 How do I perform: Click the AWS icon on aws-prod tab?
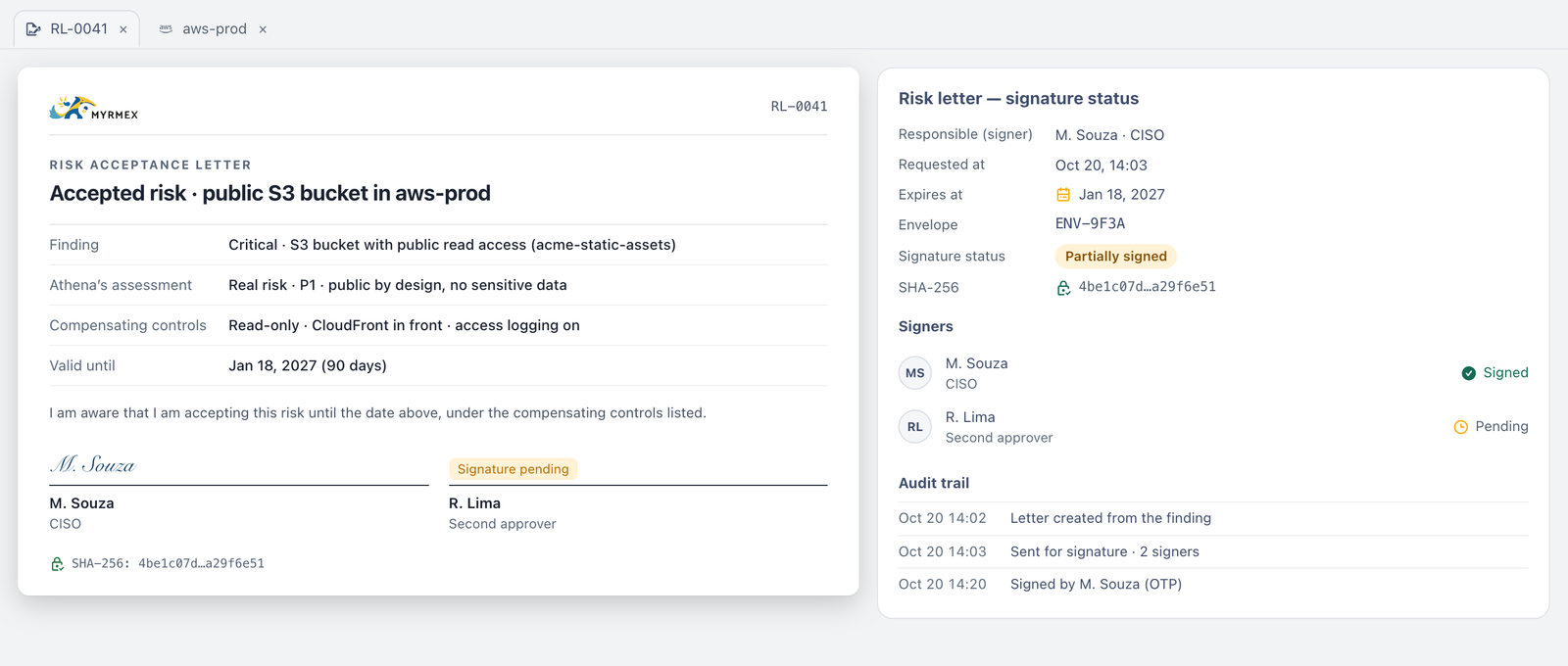click(x=166, y=29)
